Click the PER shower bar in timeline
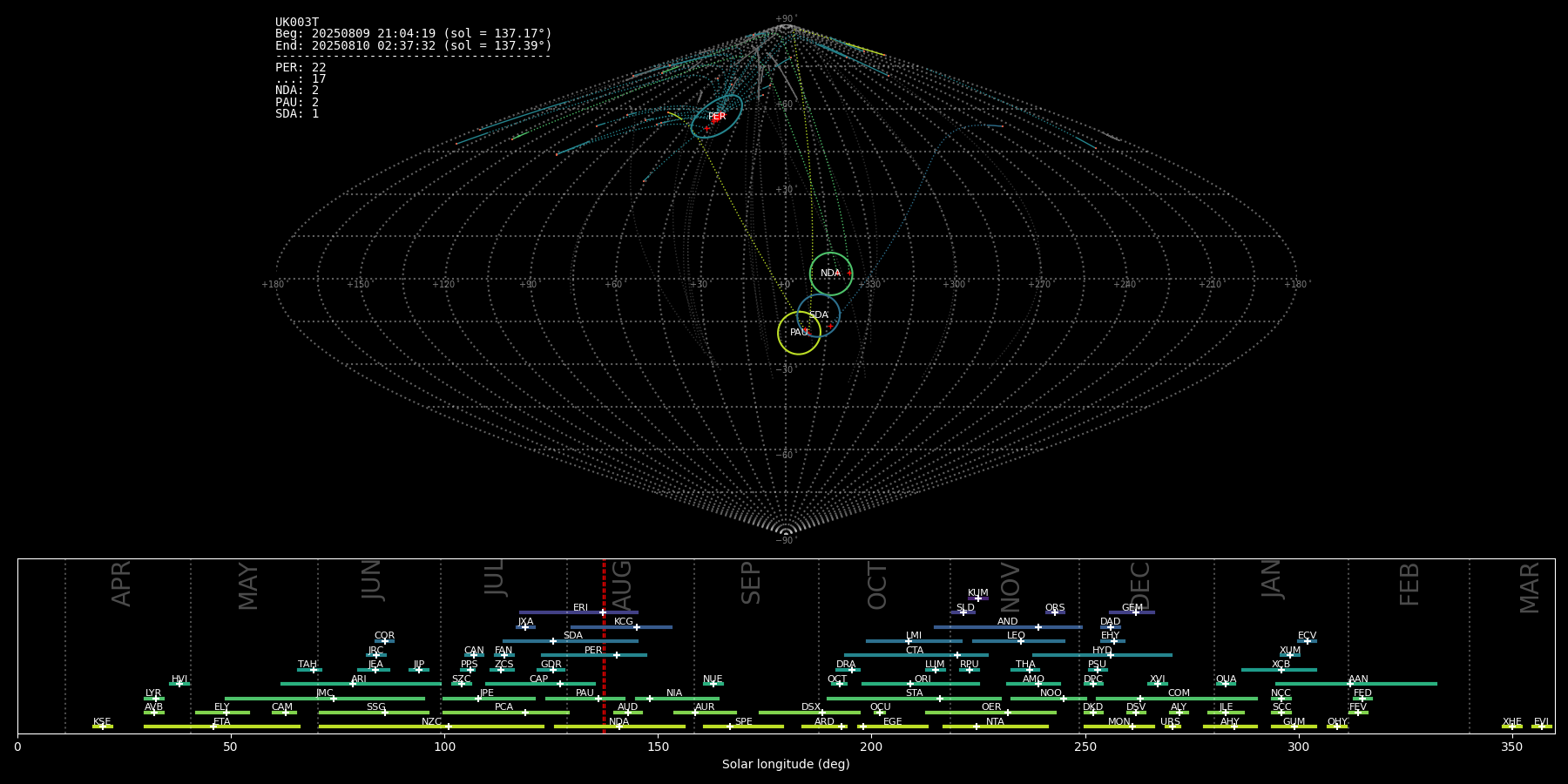This screenshot has height=784, width=1568. click(594, 655)
